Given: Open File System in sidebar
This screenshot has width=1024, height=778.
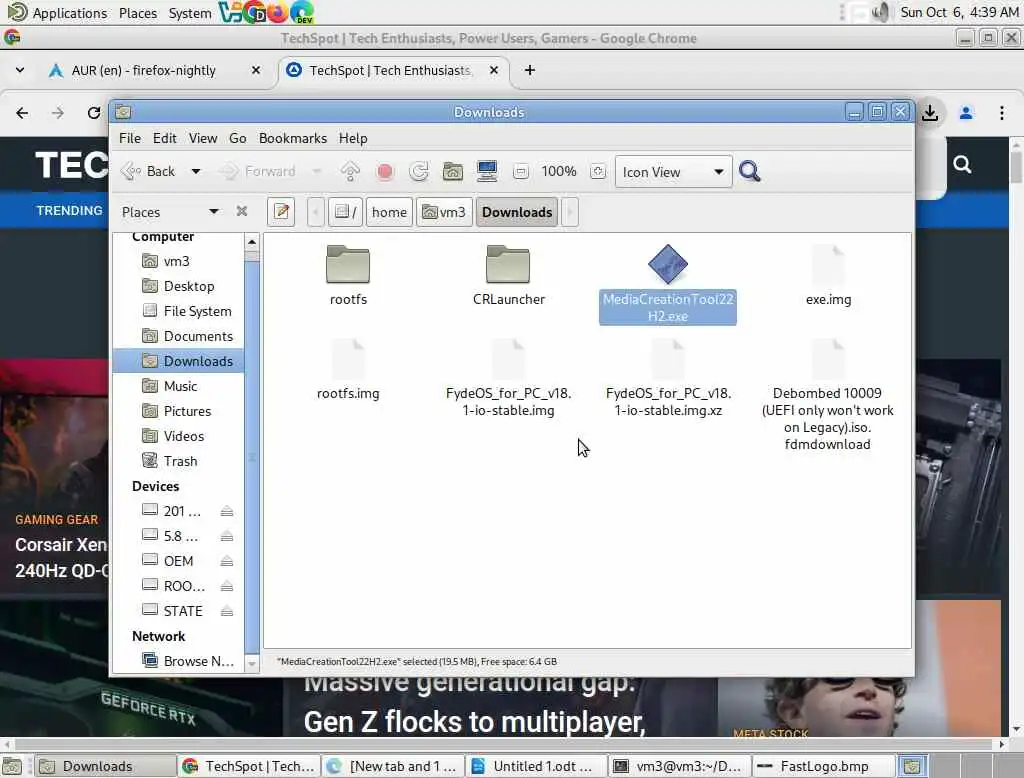Looking at the screenshot, I should 178,311.
